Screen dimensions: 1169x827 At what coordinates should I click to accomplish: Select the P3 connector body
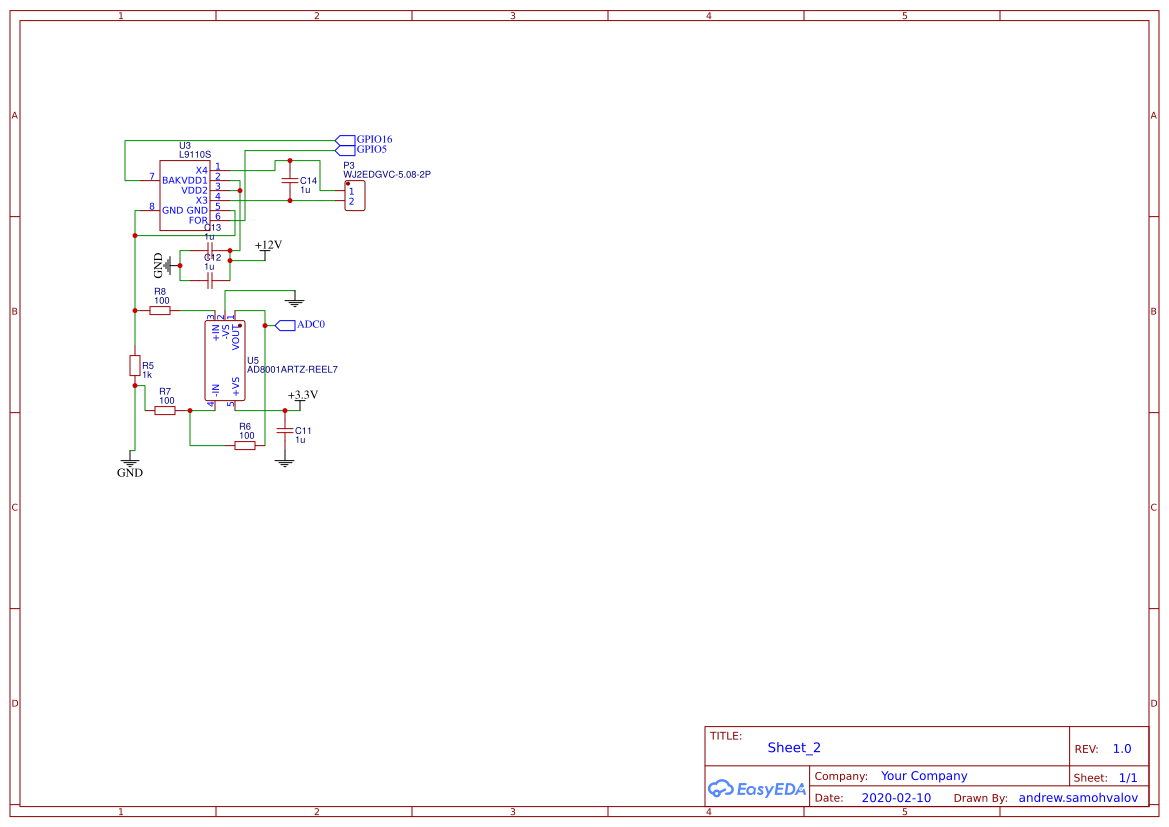pyautogui.click(x=355, y=195)
